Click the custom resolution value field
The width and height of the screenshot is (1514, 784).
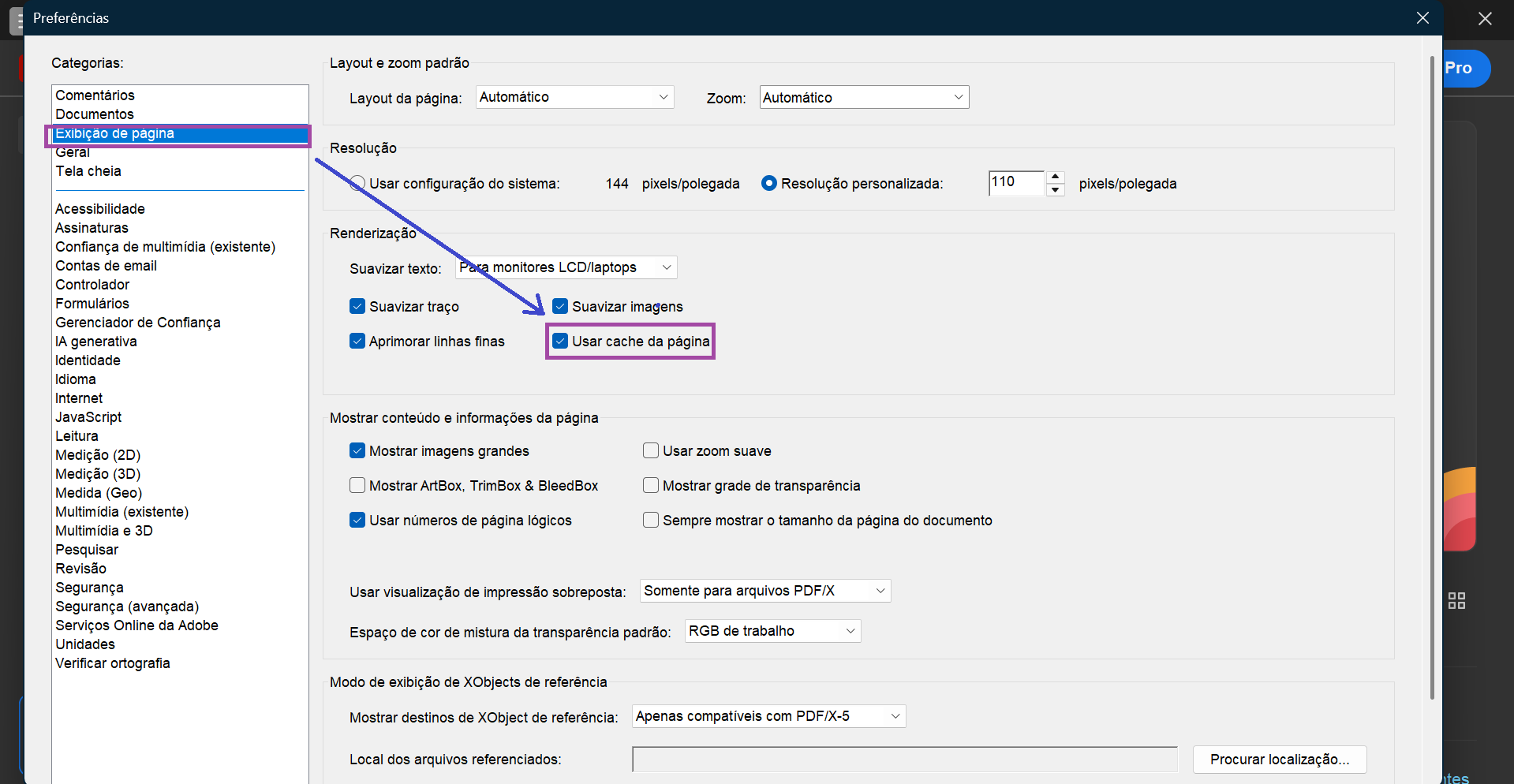click(x=1016, y=183)
